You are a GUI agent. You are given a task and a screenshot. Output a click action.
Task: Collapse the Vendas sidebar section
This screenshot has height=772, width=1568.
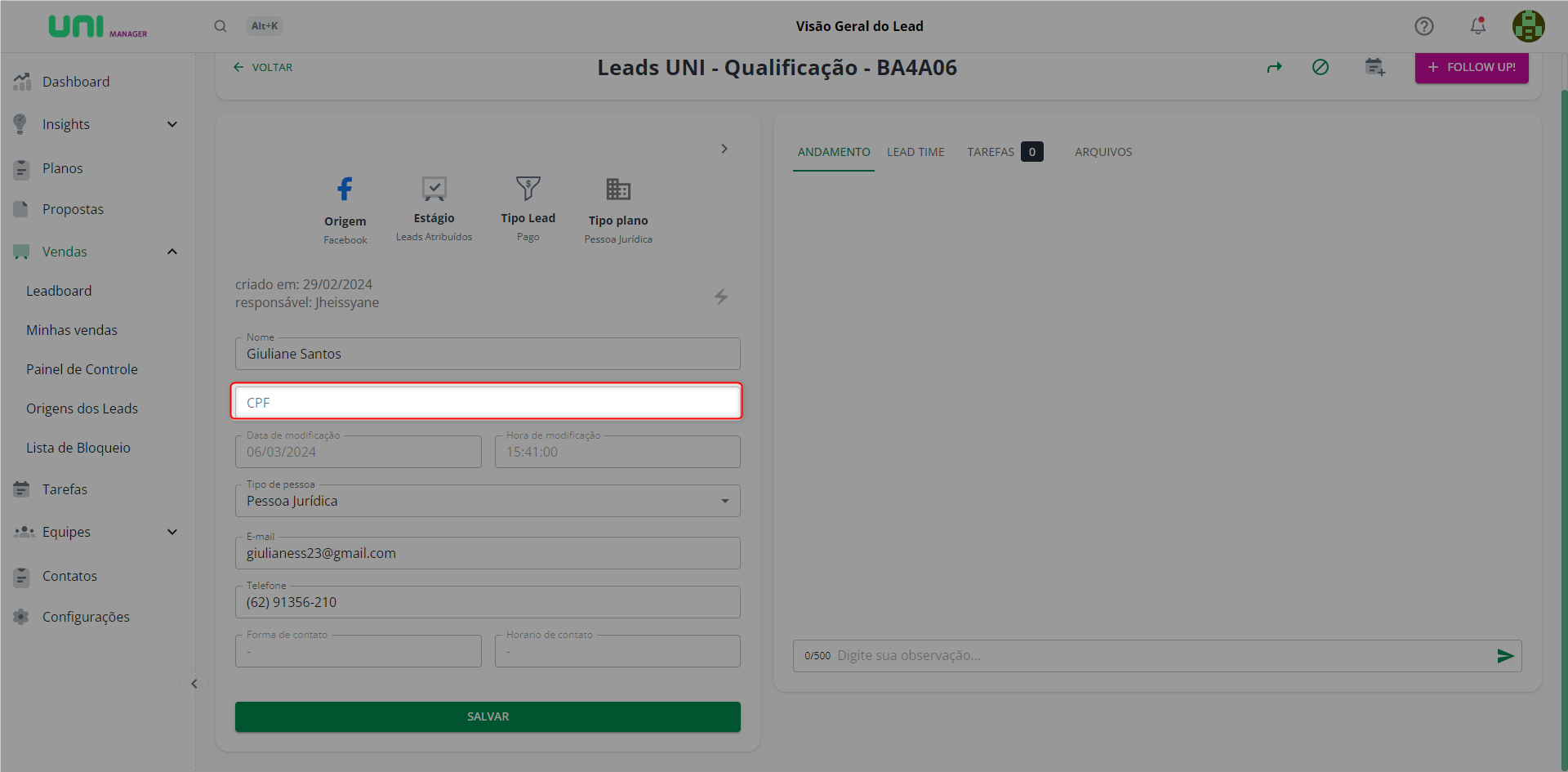click(171, 252)
